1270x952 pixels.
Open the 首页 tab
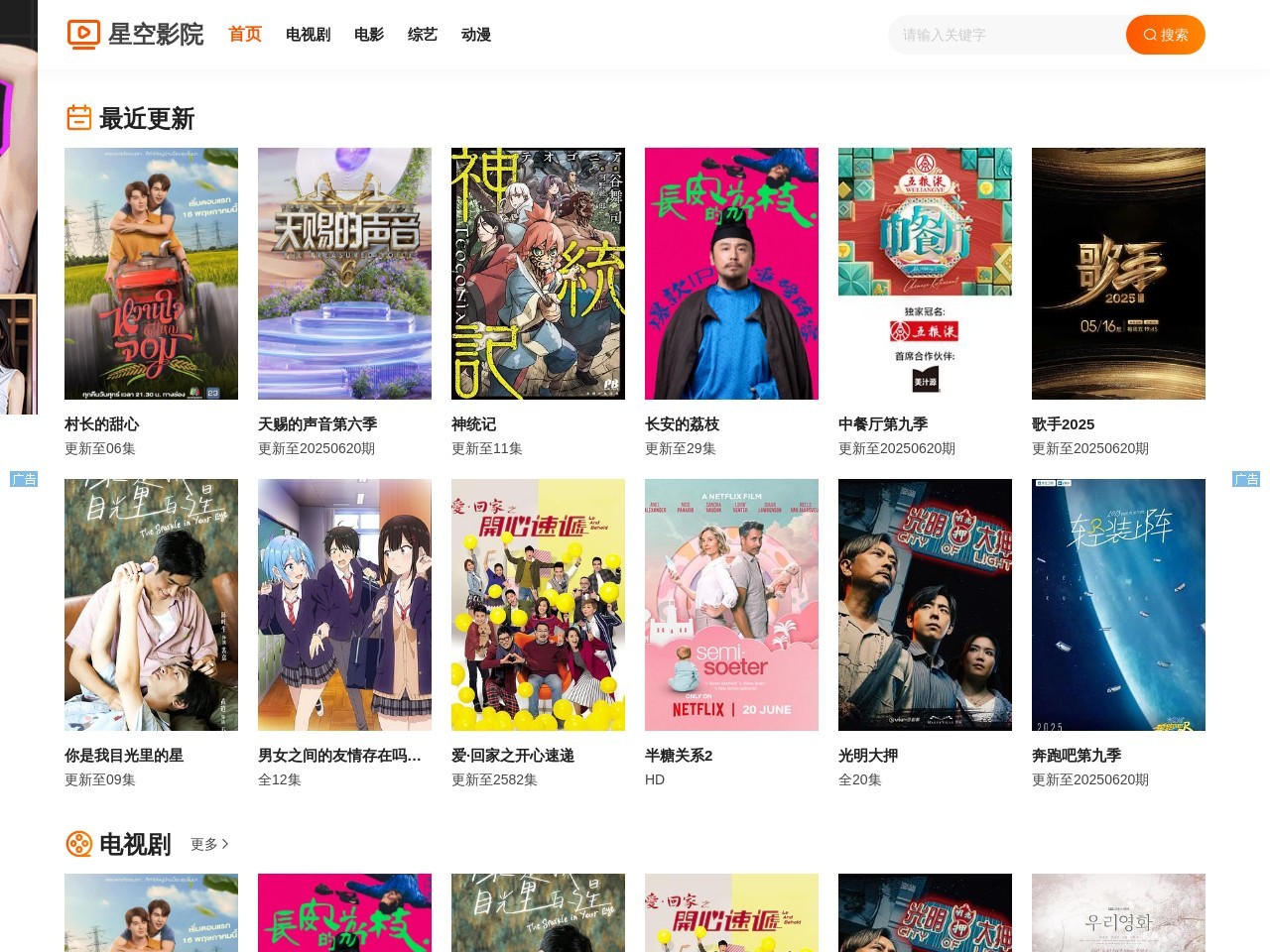245,35
